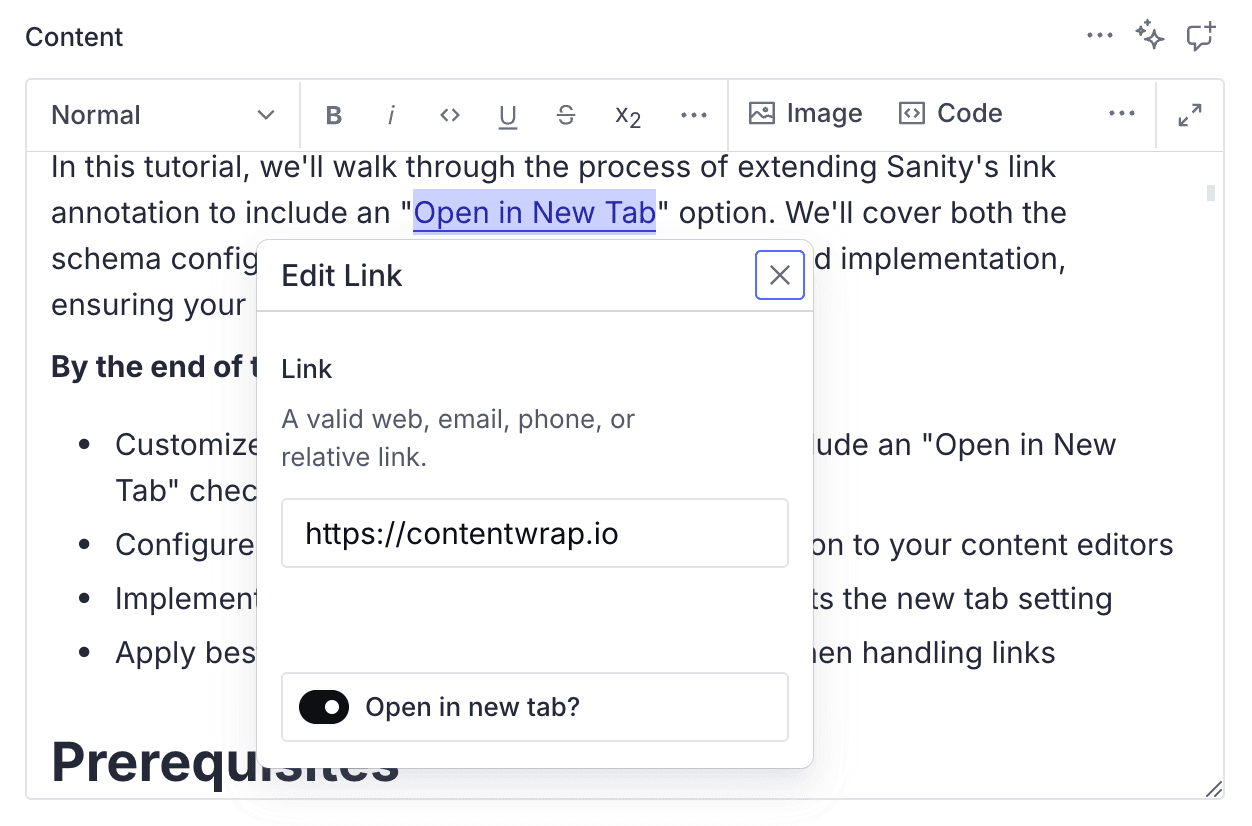Disable the Open in new tab toggle

323,707
